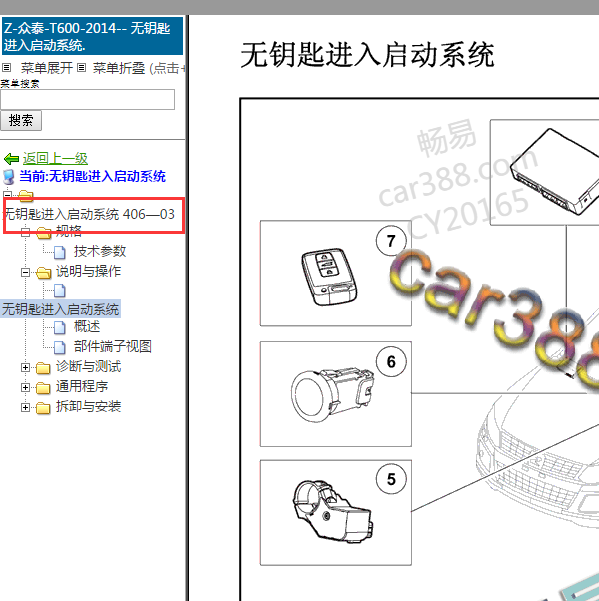The height and width of the screenshot is (601, 599).
Task: Expand the 诊断与测试 tree node
Action: click(x=25, y=368)
